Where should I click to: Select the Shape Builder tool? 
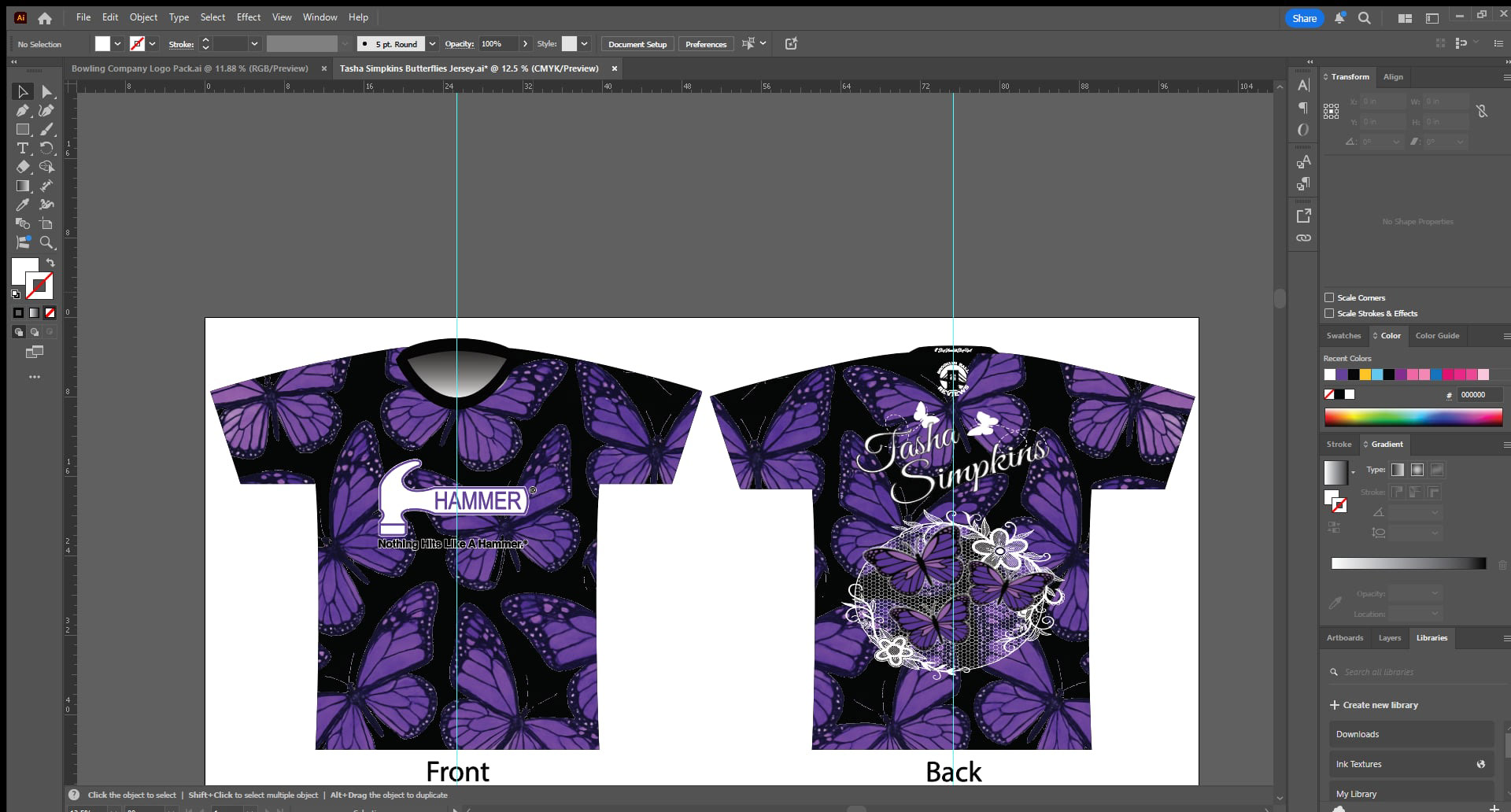(46, 167)
